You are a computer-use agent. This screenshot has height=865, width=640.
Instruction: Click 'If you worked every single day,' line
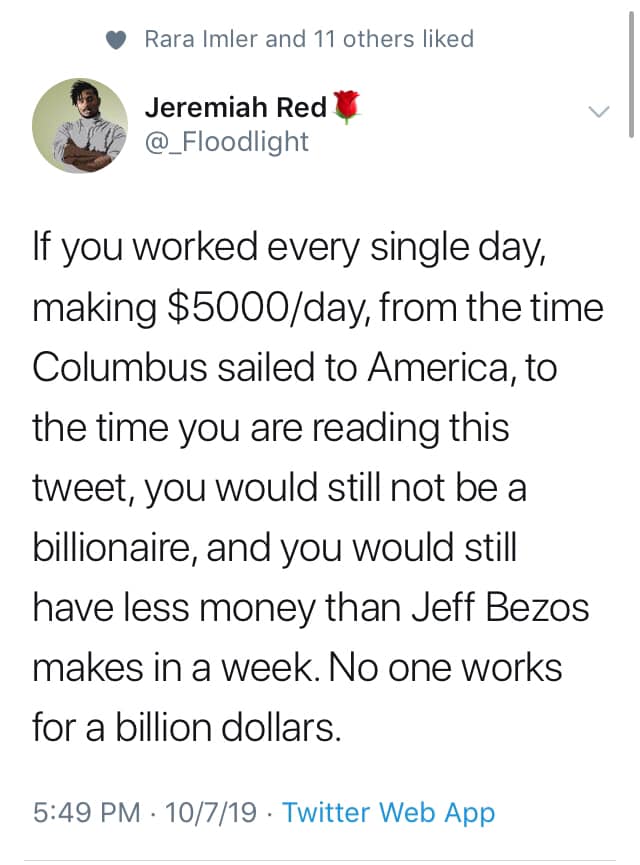[290, 249]
